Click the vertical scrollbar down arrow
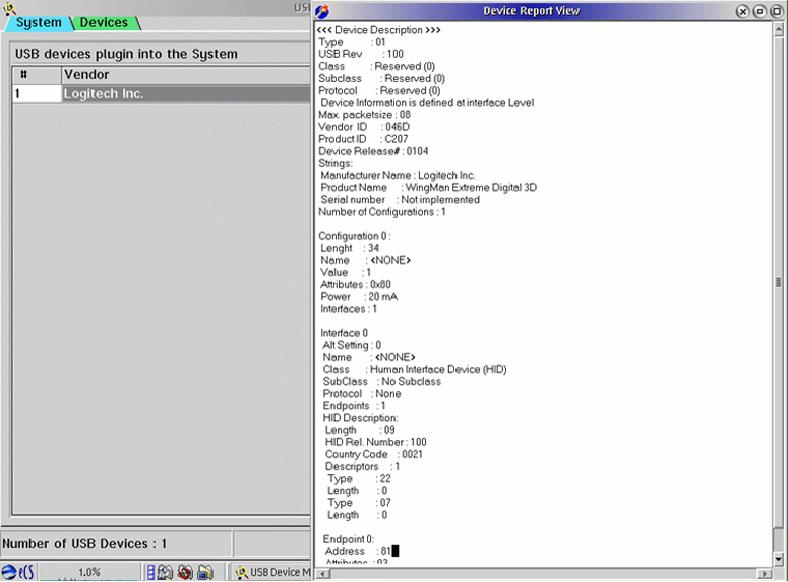Viewport: 788px width, 582px height. point(778,558)
